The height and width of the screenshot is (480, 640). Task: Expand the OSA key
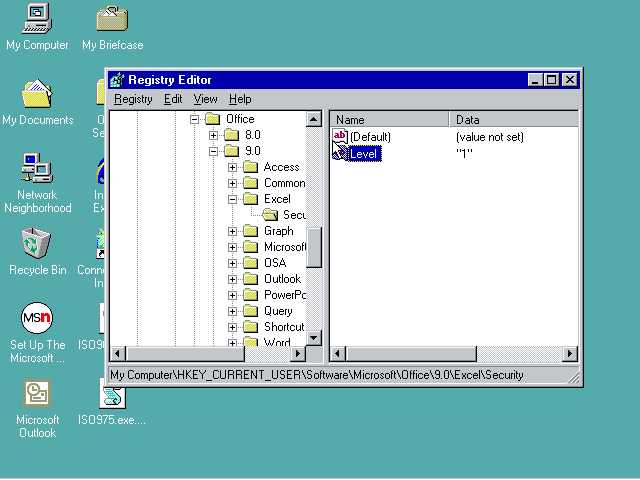[x=232, y=263]
